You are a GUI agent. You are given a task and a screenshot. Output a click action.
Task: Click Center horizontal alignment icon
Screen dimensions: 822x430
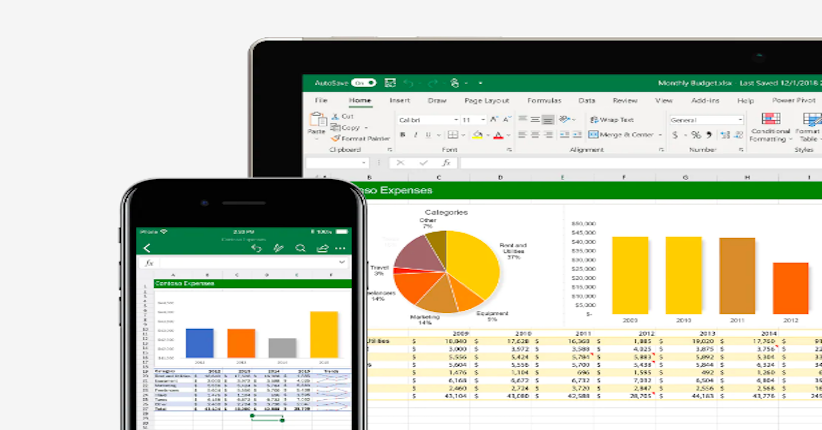(535, 135)
